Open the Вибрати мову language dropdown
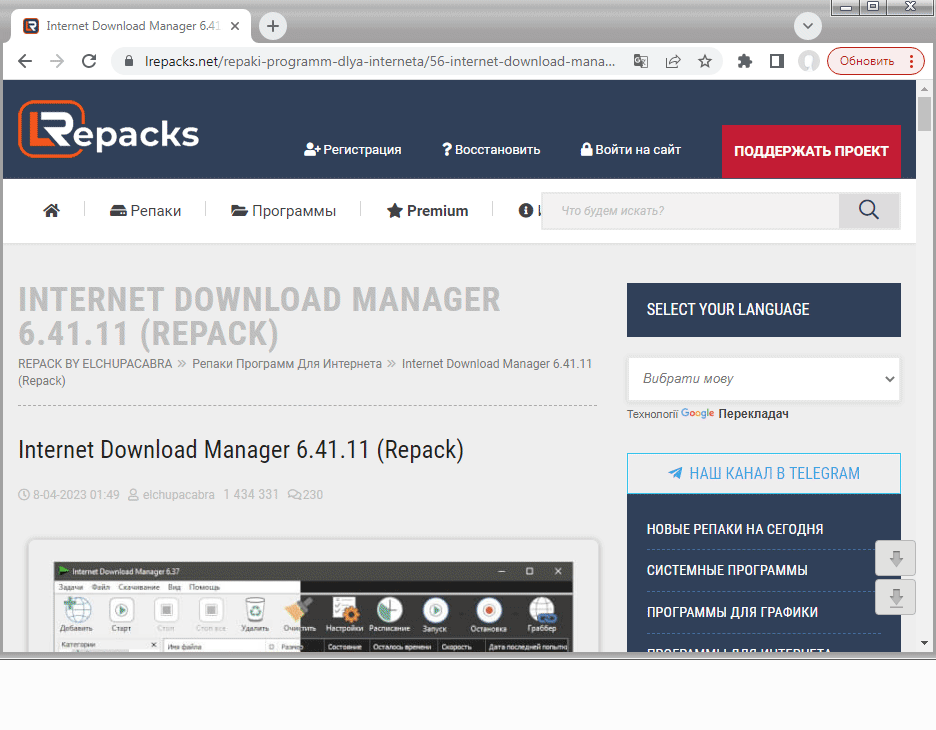 pos(763,379)
